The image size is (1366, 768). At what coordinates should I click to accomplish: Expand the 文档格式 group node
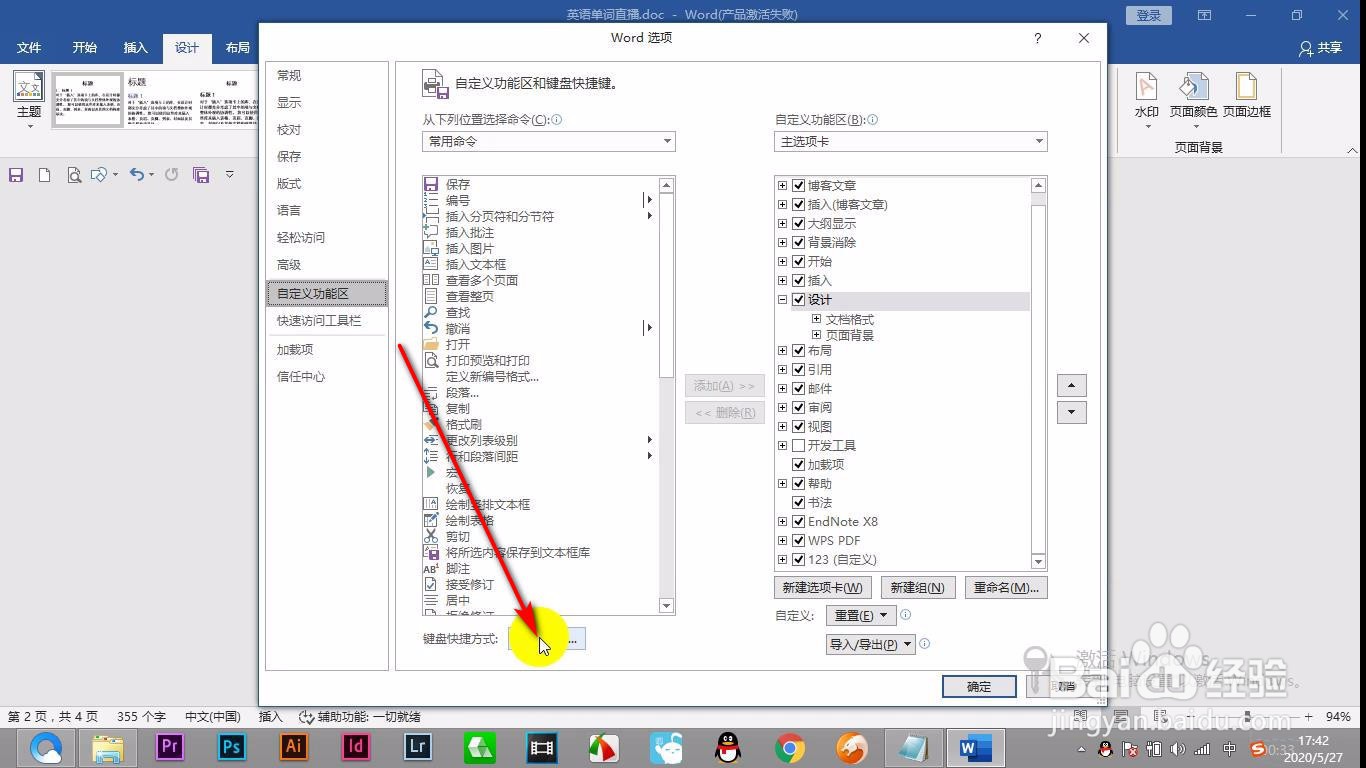(816, 319)
